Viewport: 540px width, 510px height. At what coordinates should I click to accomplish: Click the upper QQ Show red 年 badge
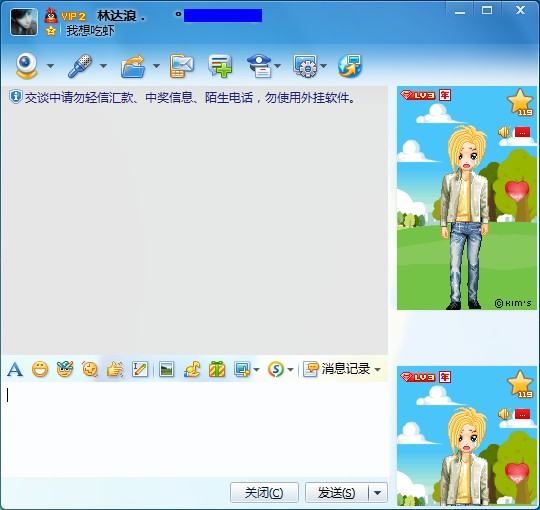[445, 95]
